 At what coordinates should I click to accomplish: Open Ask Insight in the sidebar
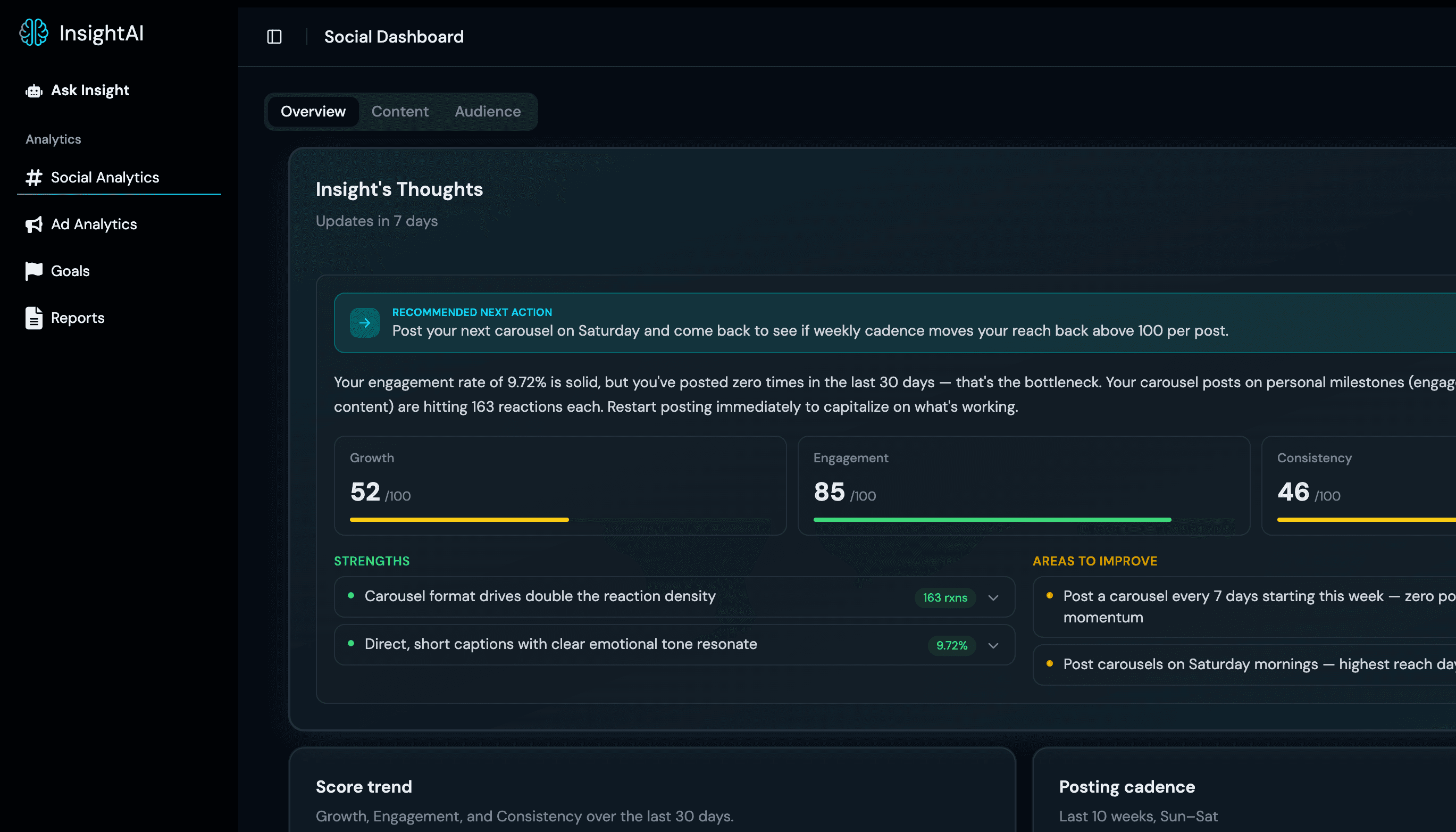119,91
